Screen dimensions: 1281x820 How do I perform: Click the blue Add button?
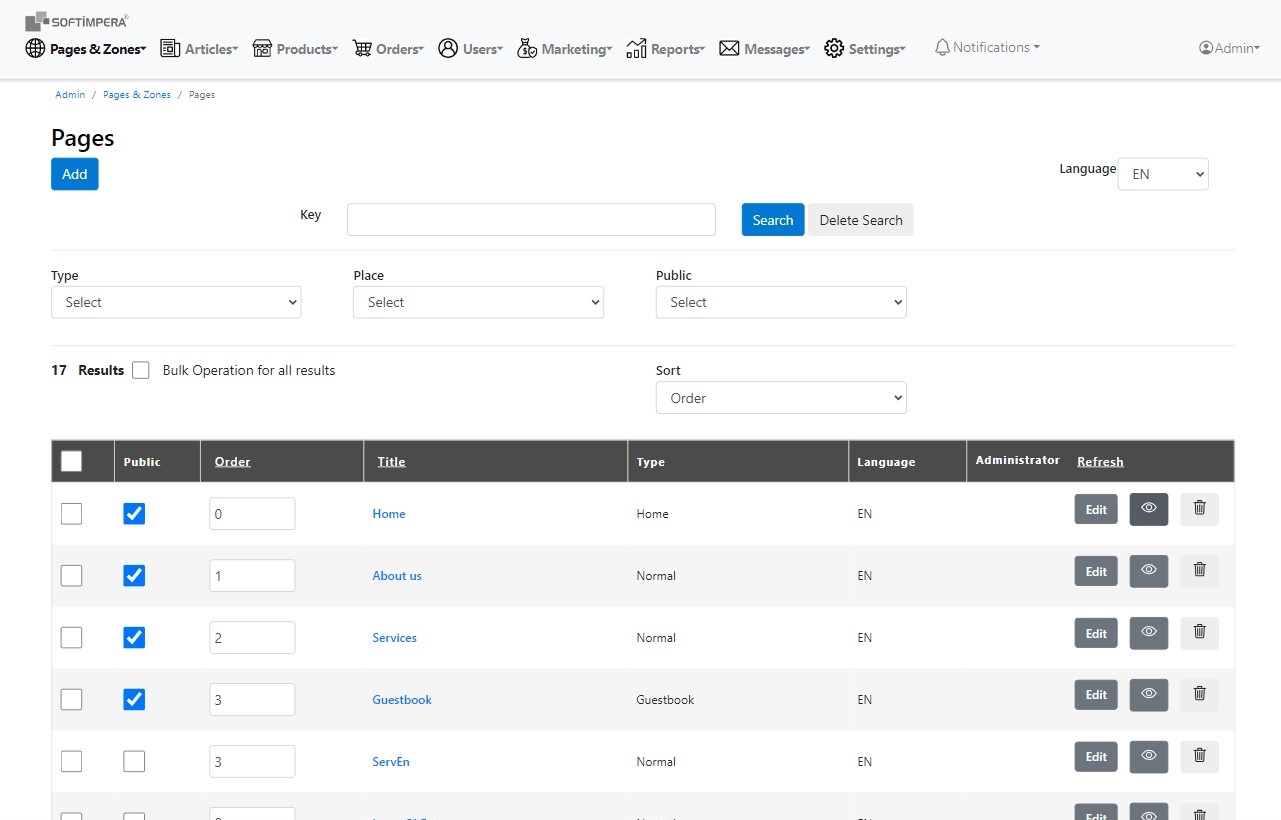pos(75,174)
